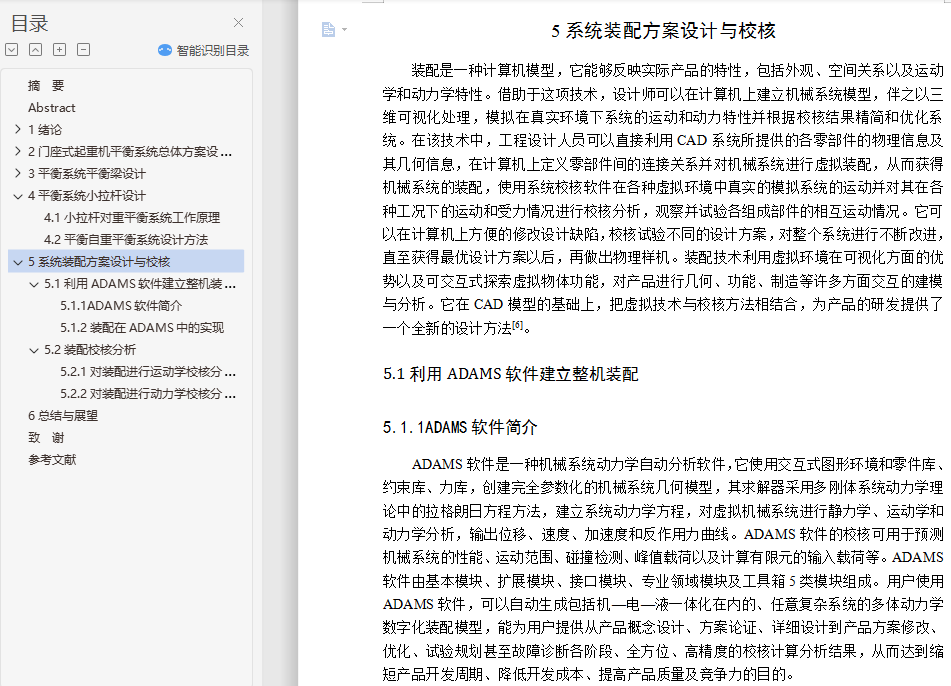Image resolution: width=951 pixels, height=686 pixels.
Task: Open 4.2 平衡自重平衡系统设计方法
Action: [x=126, y=240]
